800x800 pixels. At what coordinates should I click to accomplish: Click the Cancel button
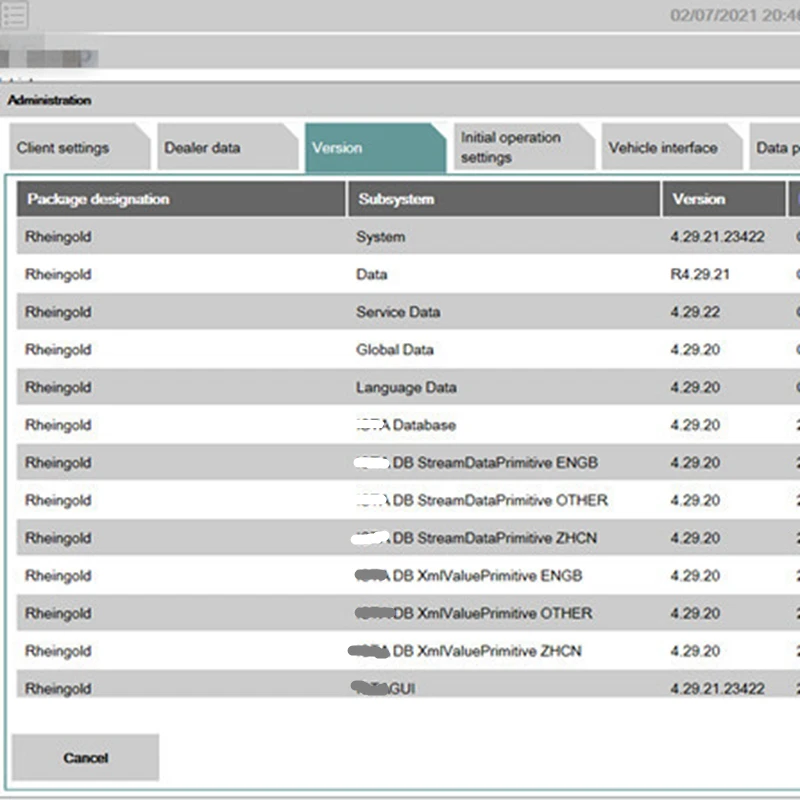tap(85, 758)
